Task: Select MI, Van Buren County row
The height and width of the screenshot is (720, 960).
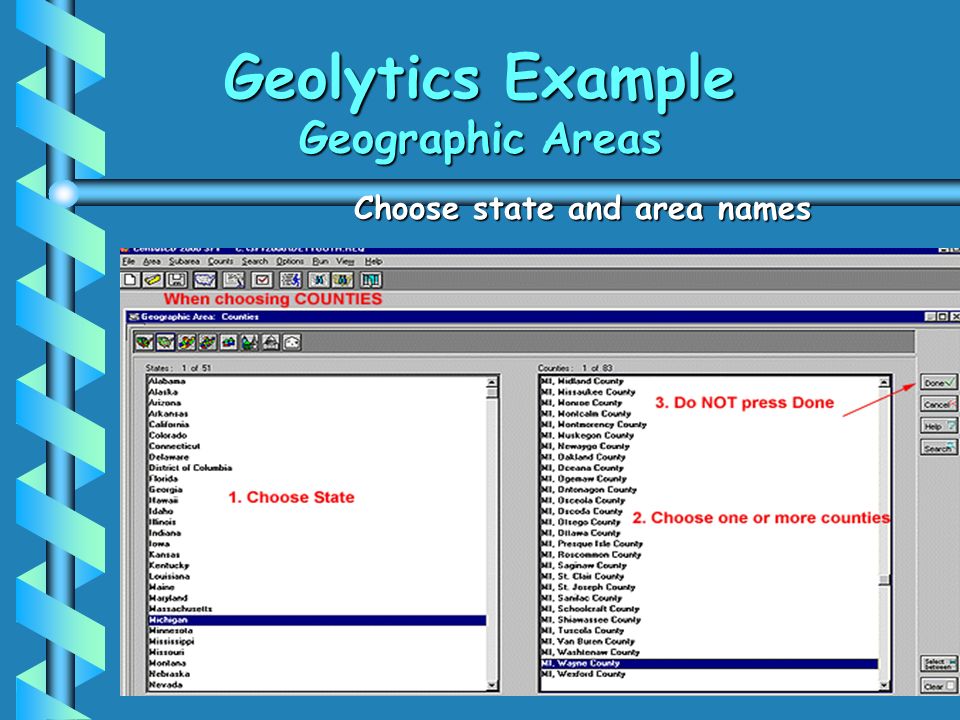Action: click(709, 641)
